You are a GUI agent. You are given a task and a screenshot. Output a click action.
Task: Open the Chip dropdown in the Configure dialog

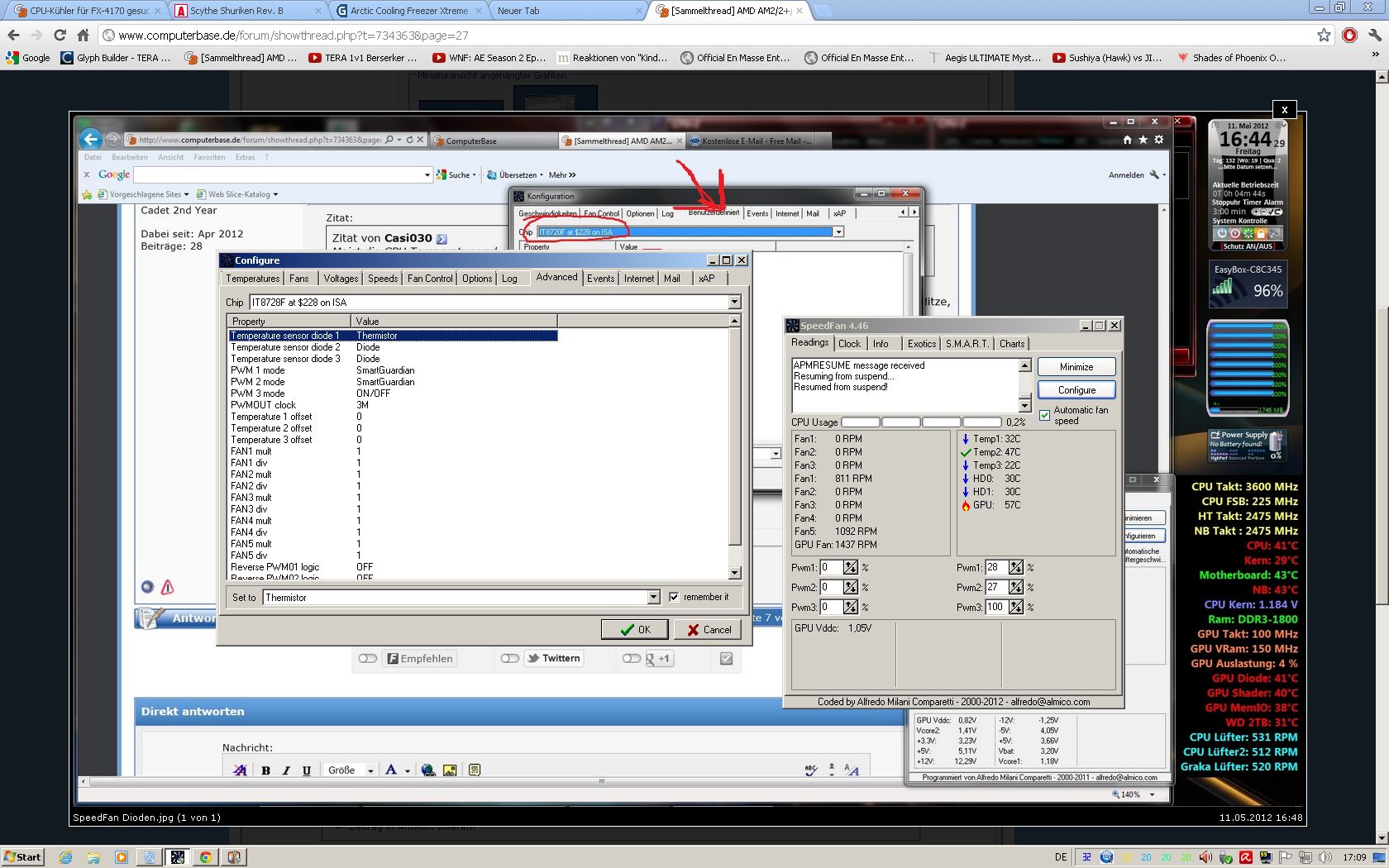pos(734,303)
